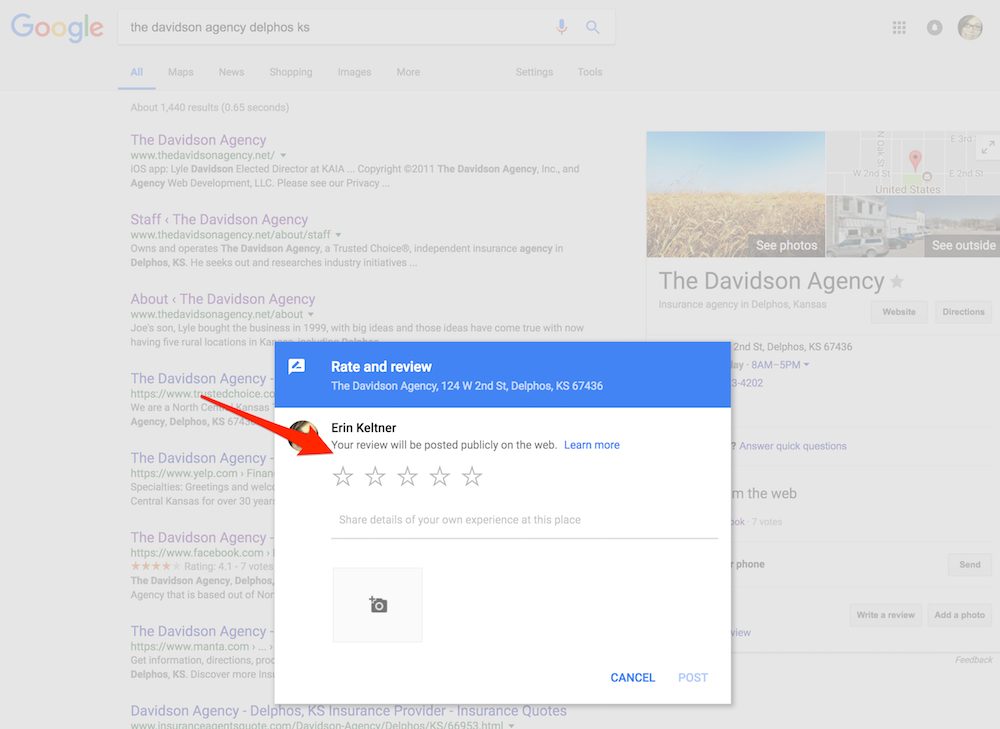Screen dimensions: 1000x729
Task: Cancel the review dialog
Action: click(633, 677)
